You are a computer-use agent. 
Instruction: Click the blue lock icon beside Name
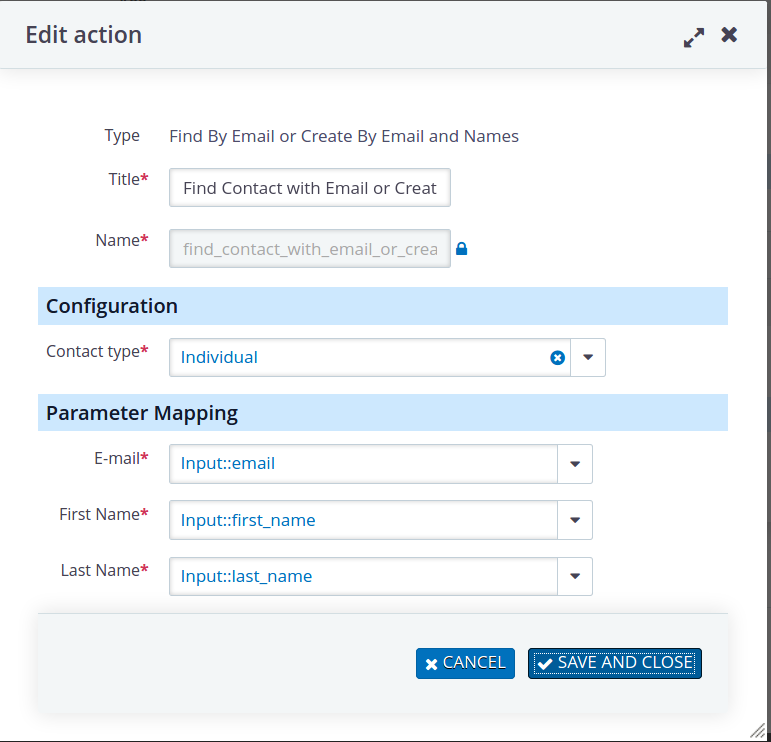[x=461, y=249]
